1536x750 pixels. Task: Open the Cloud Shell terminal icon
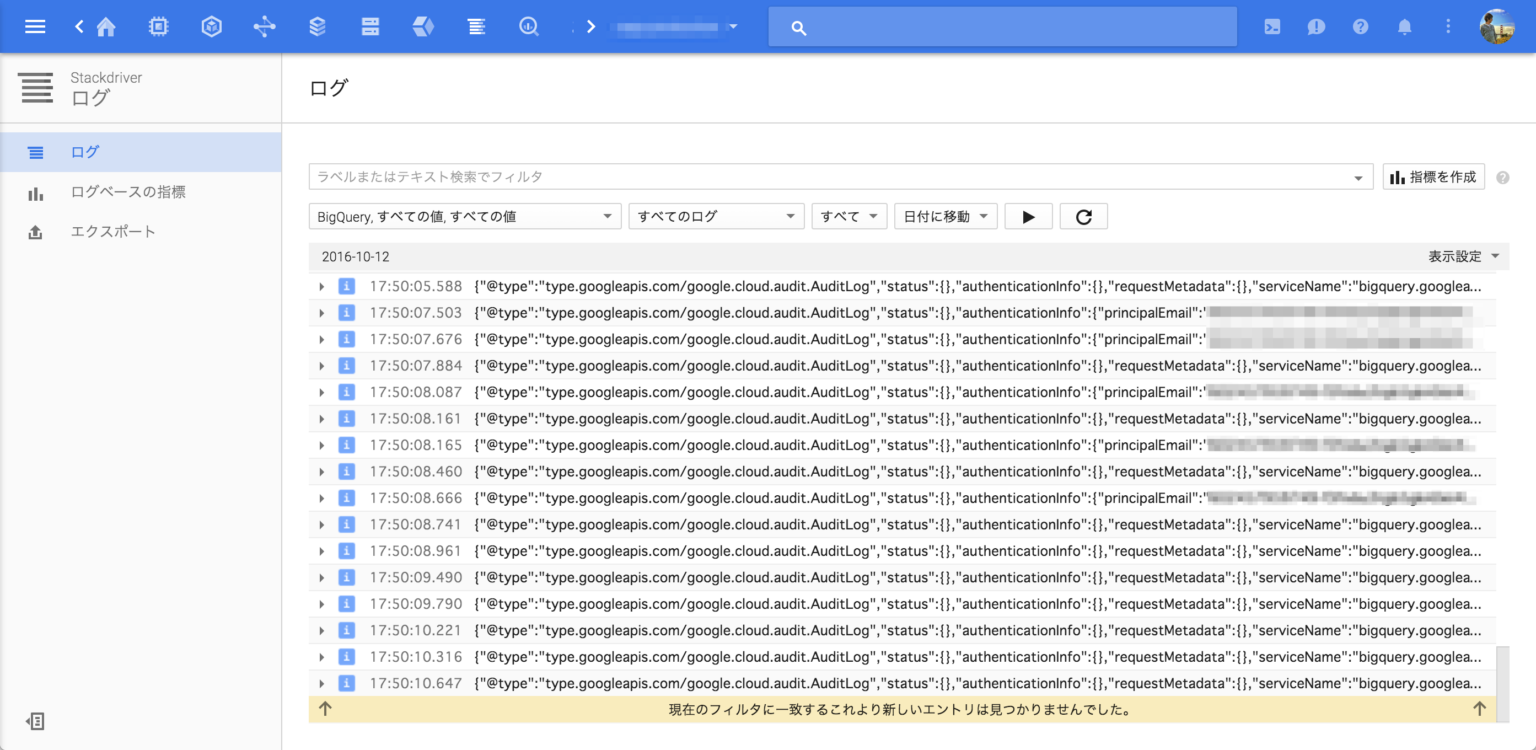click(1272, 26)
